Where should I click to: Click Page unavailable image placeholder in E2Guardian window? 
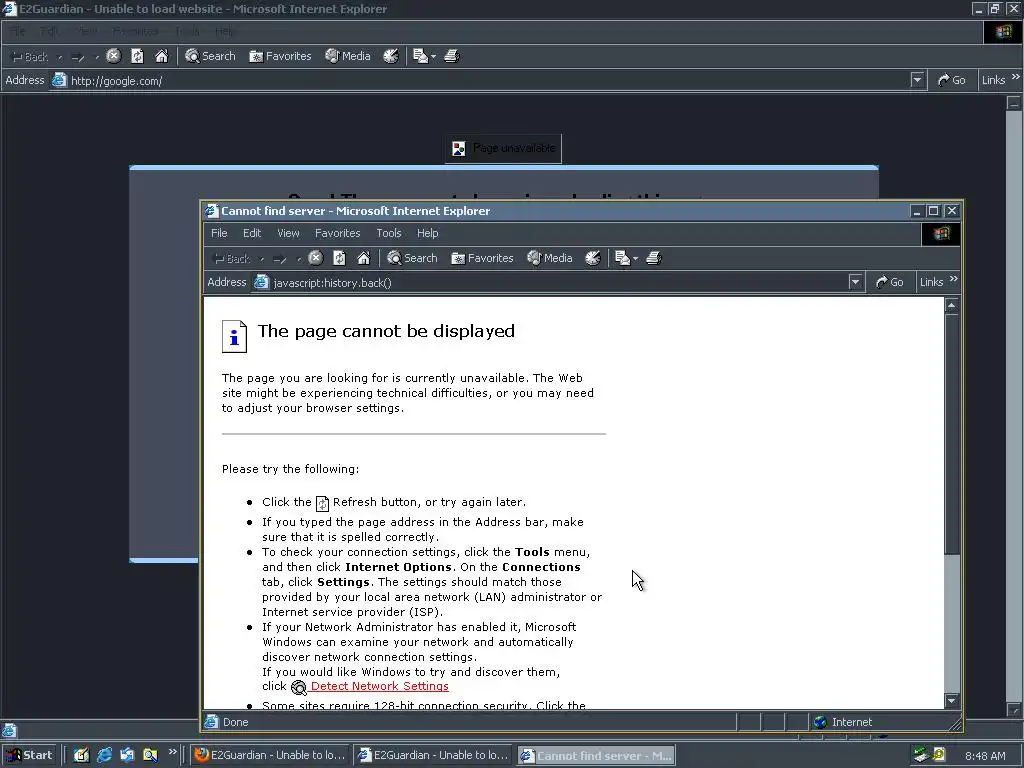(x=503, y=148)
